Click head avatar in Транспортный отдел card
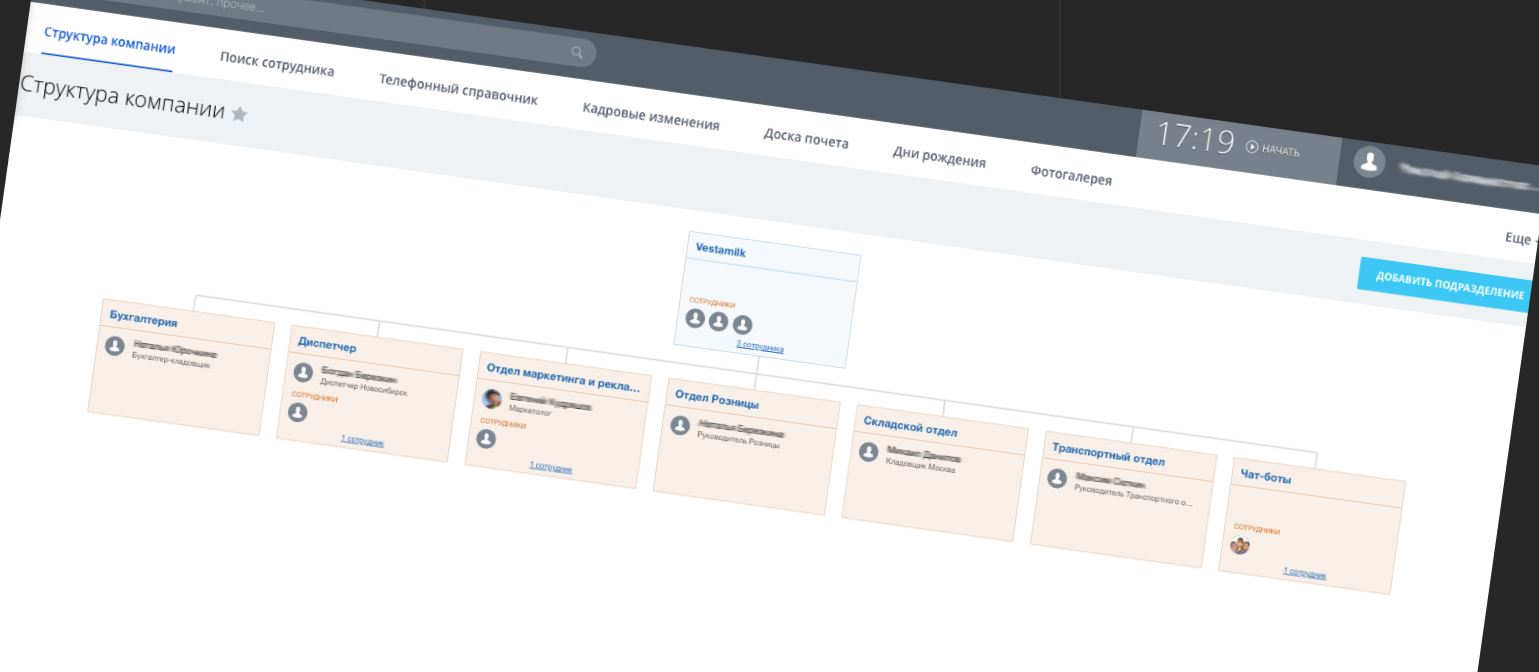 pyautogui.click(x=1057, y=478)
